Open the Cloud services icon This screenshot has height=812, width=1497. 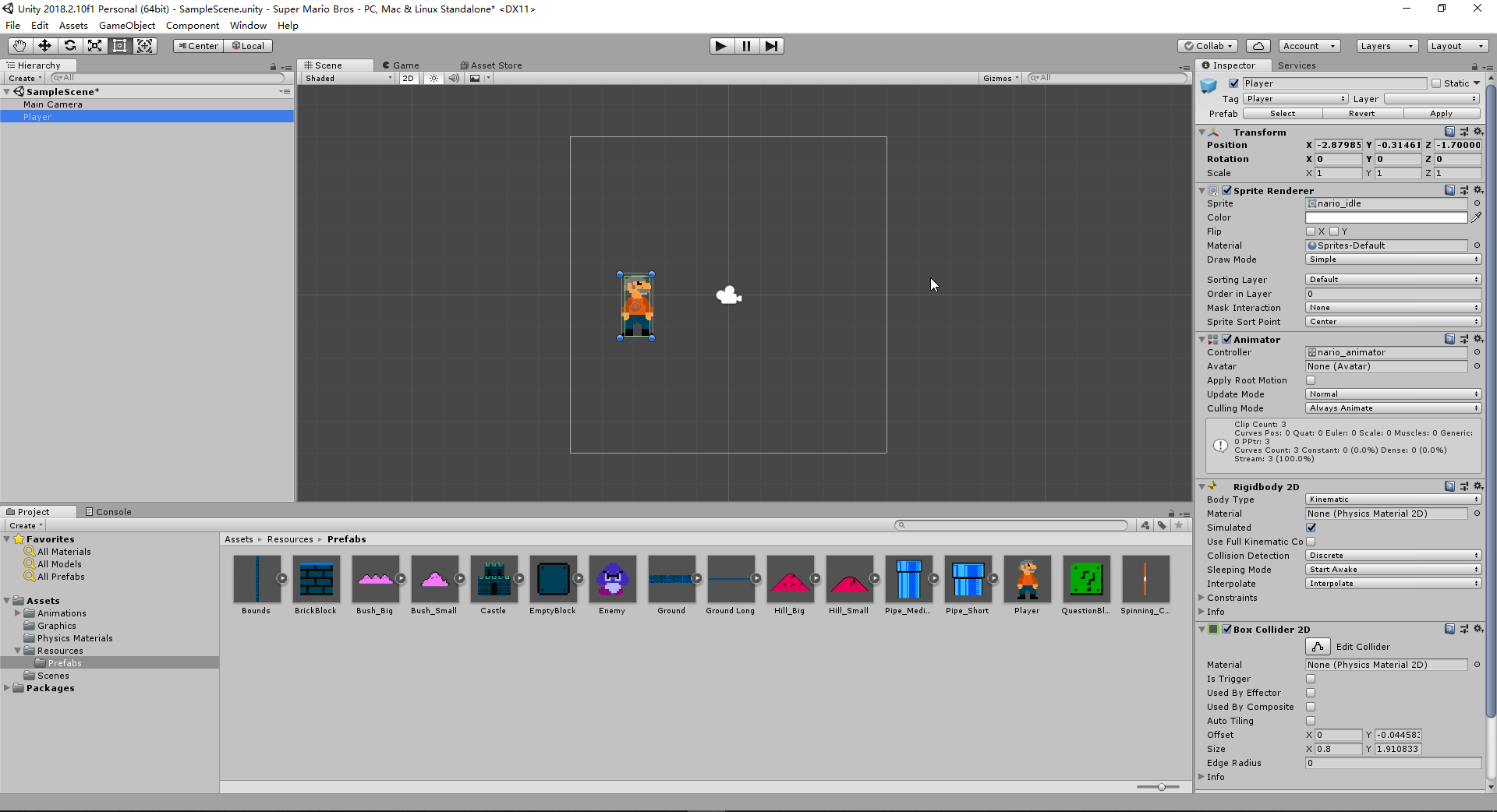click(x=1258, y=46)
